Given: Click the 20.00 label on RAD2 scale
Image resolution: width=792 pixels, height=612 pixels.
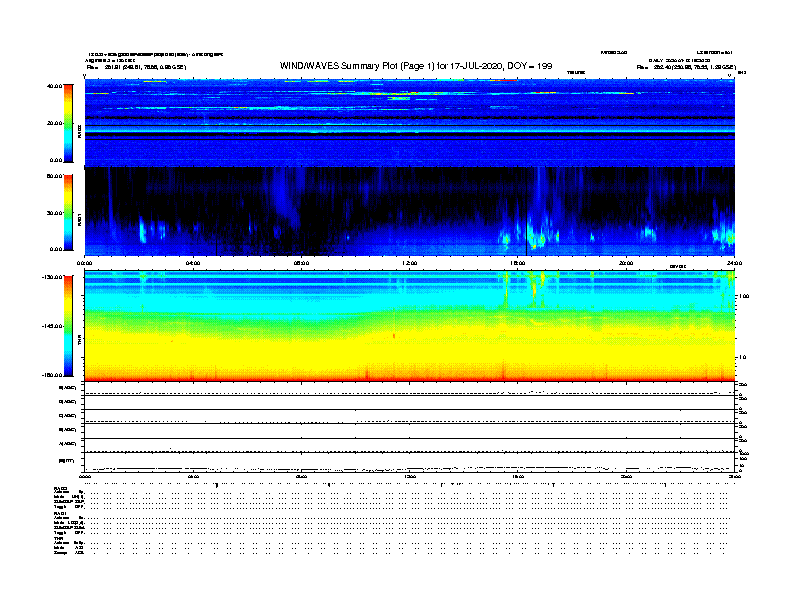Looking at the screenshot, I should pos(54,123).
